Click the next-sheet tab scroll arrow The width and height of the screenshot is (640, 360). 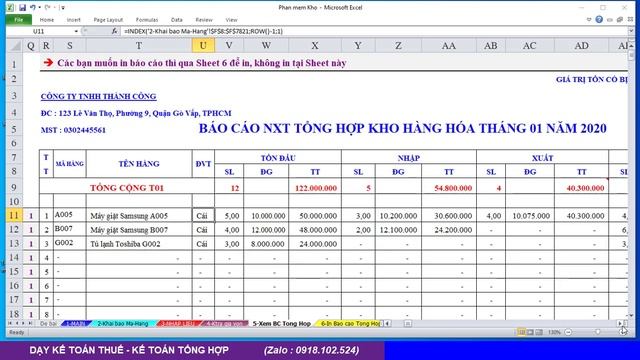pos(23,323)
